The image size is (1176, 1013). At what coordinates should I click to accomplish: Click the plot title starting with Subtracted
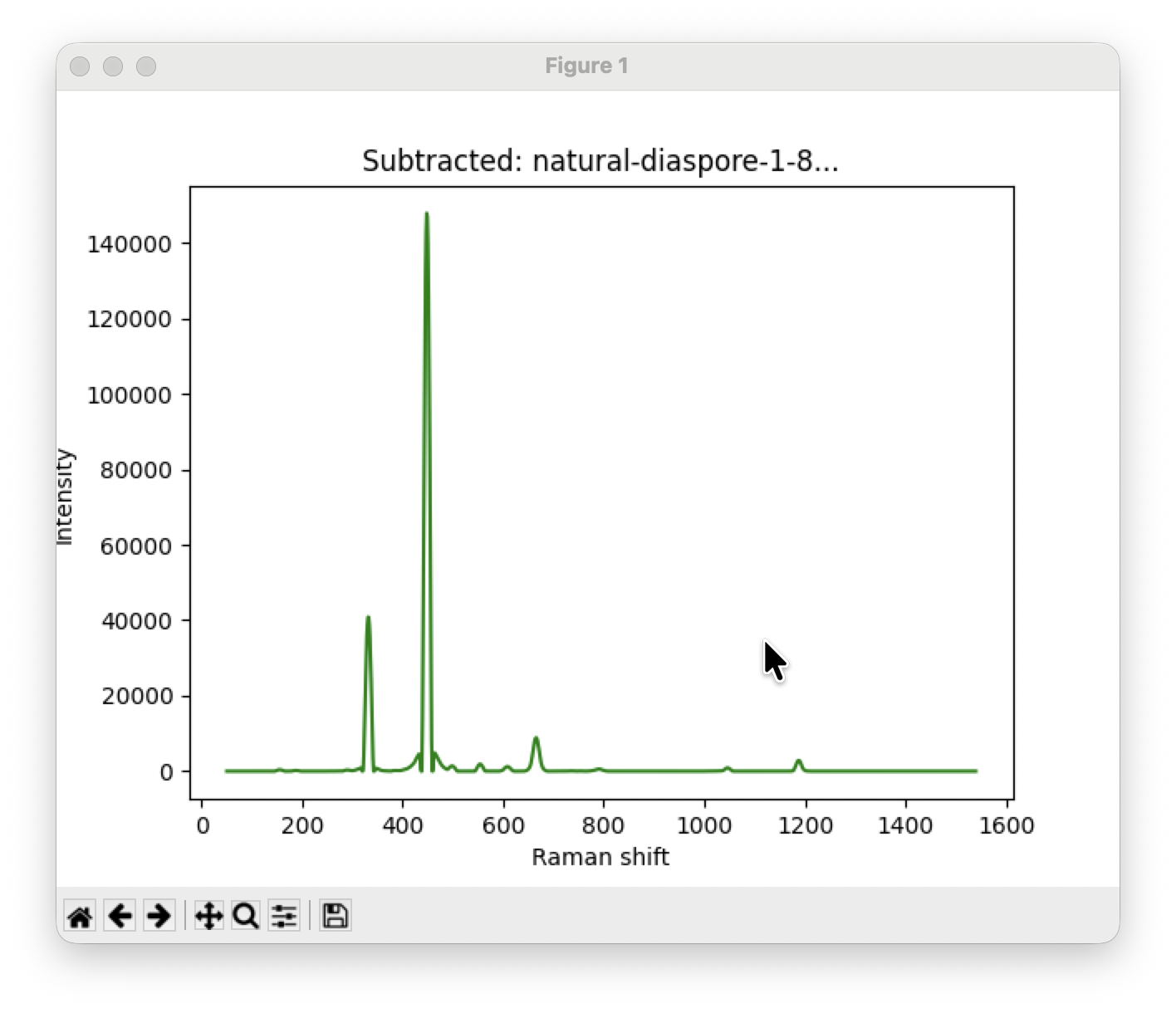600,160
